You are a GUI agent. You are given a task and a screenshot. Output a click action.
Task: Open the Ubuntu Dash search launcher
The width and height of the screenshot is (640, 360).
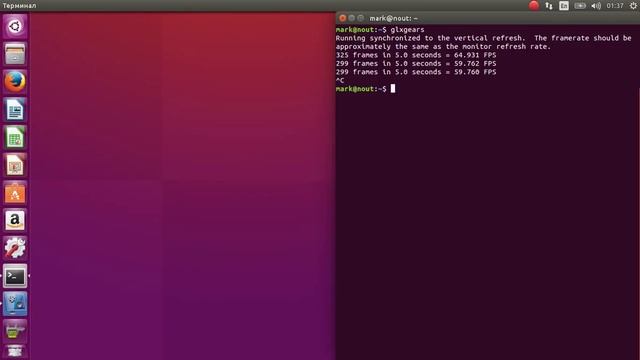coord(15,27)
